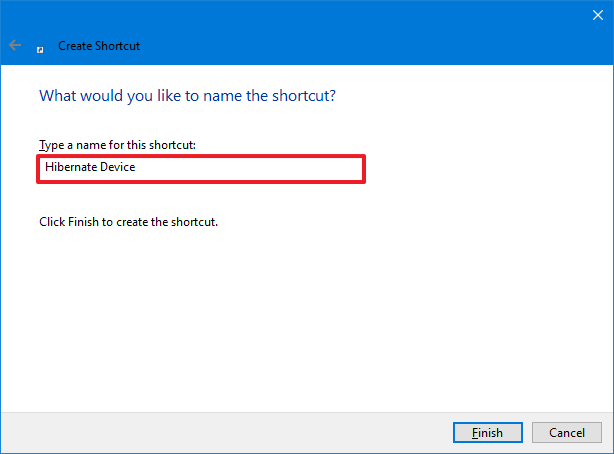Click the "Click Finish to create" instruction text

[x=127, y=221]
